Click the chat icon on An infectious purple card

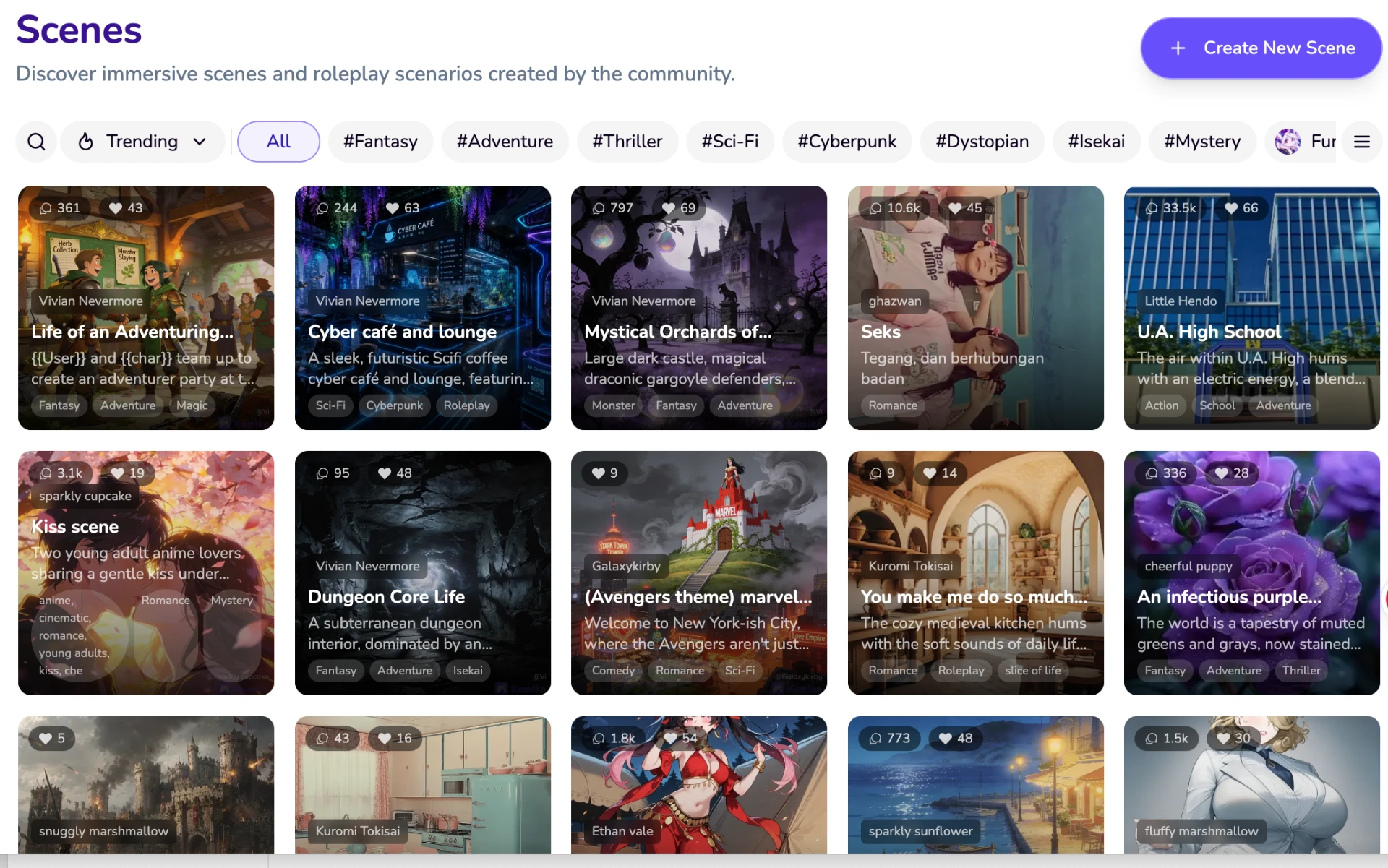pos(1152,473)
